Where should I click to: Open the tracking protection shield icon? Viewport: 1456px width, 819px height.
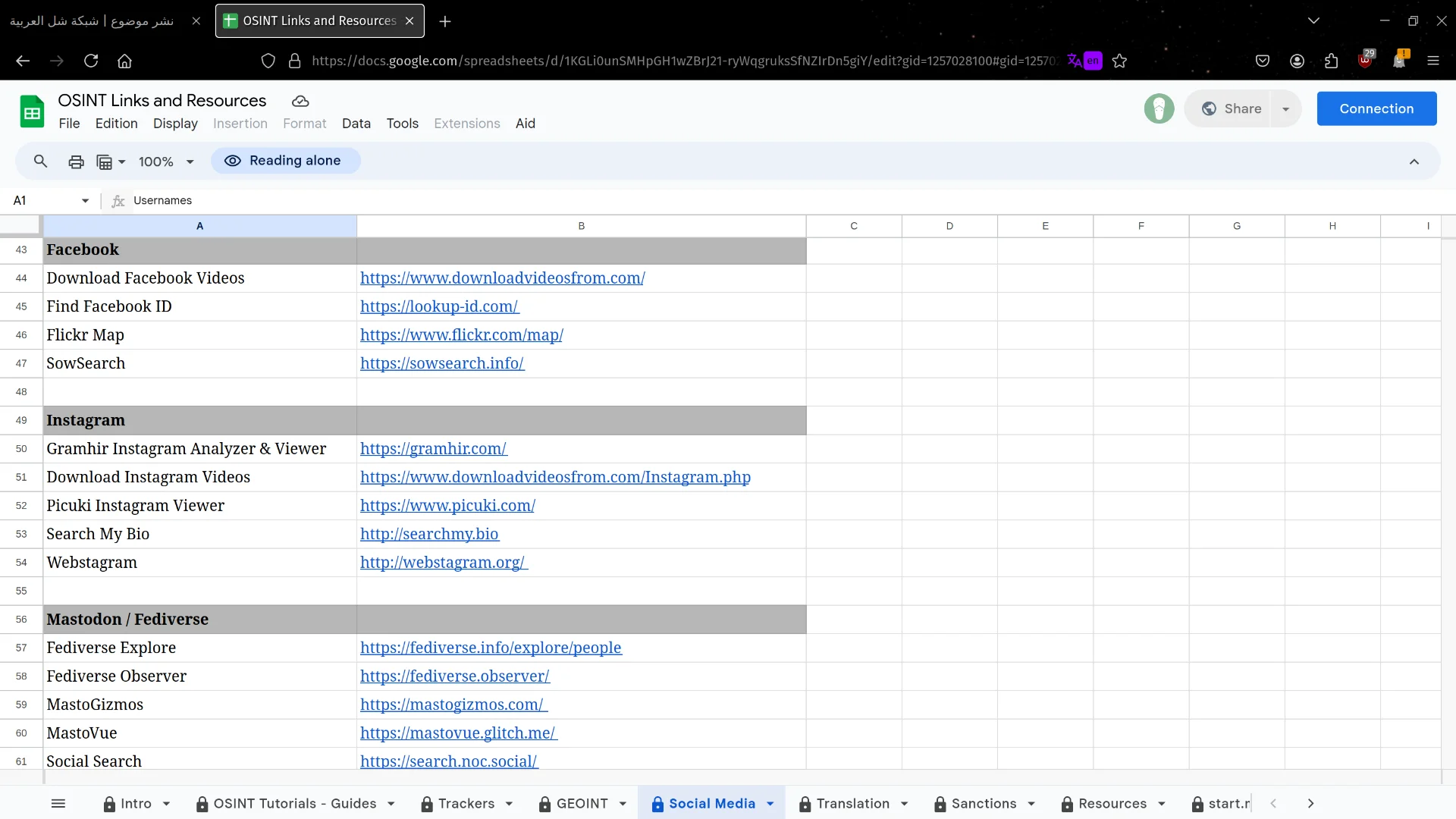coord(268,61)
